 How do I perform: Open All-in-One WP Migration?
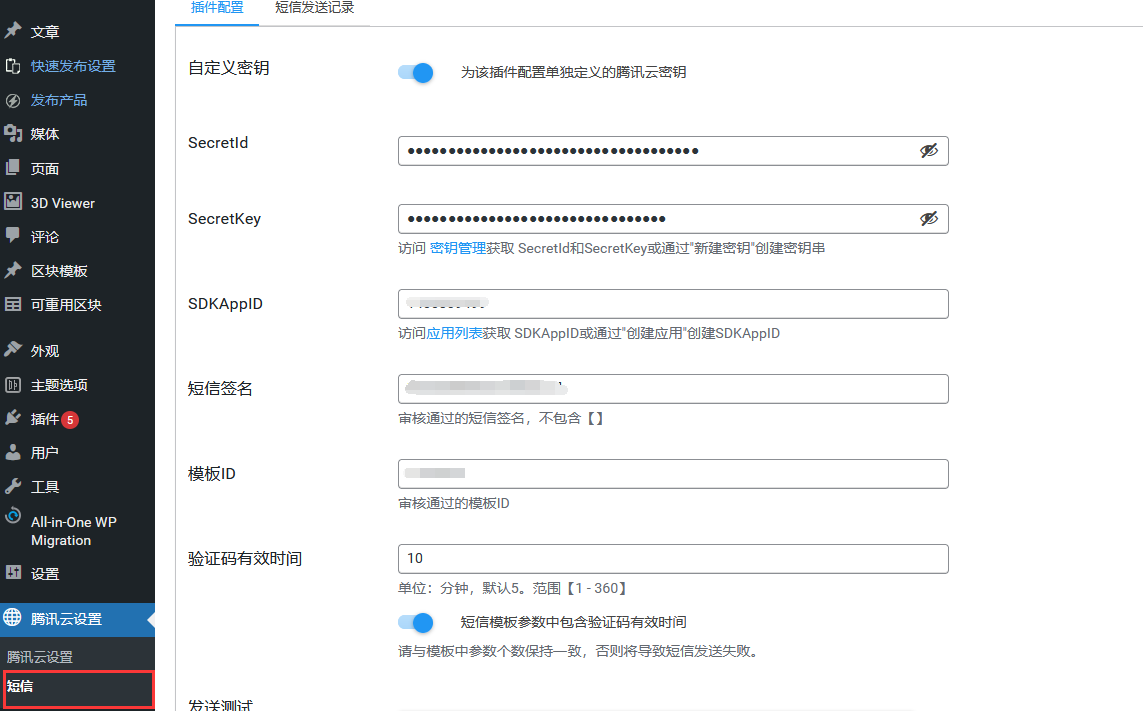point(72,530)
